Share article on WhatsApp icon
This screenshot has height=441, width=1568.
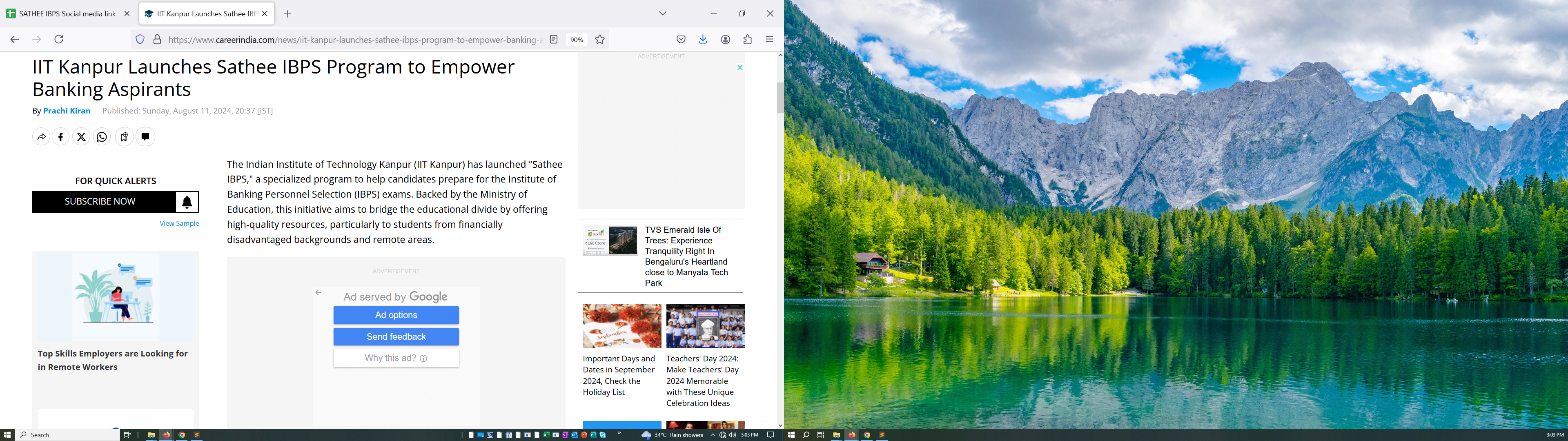pyautogui.click(x=102, y=137)
